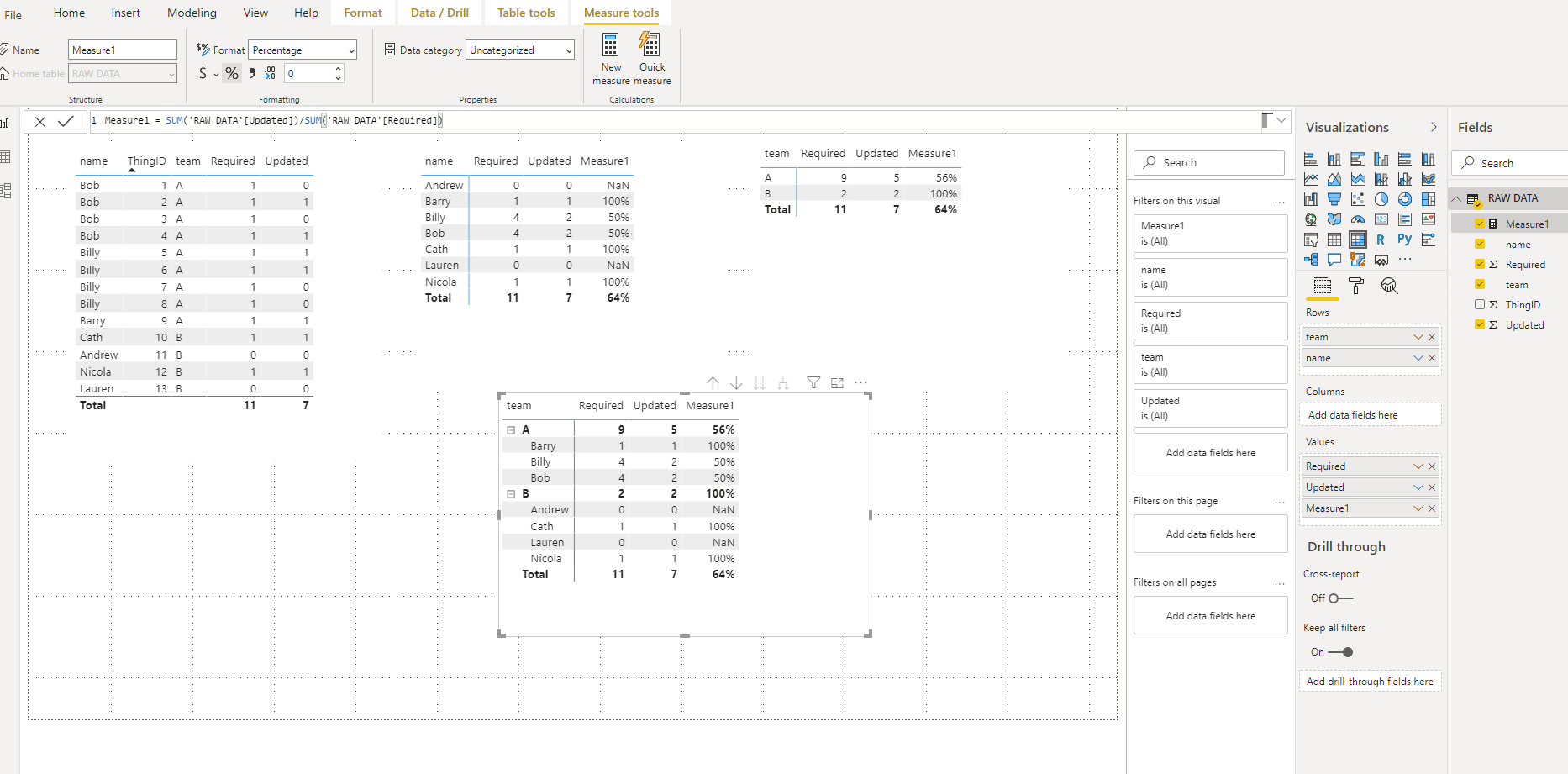
Task: Click the filters Search box
Action: [1209, 162]
